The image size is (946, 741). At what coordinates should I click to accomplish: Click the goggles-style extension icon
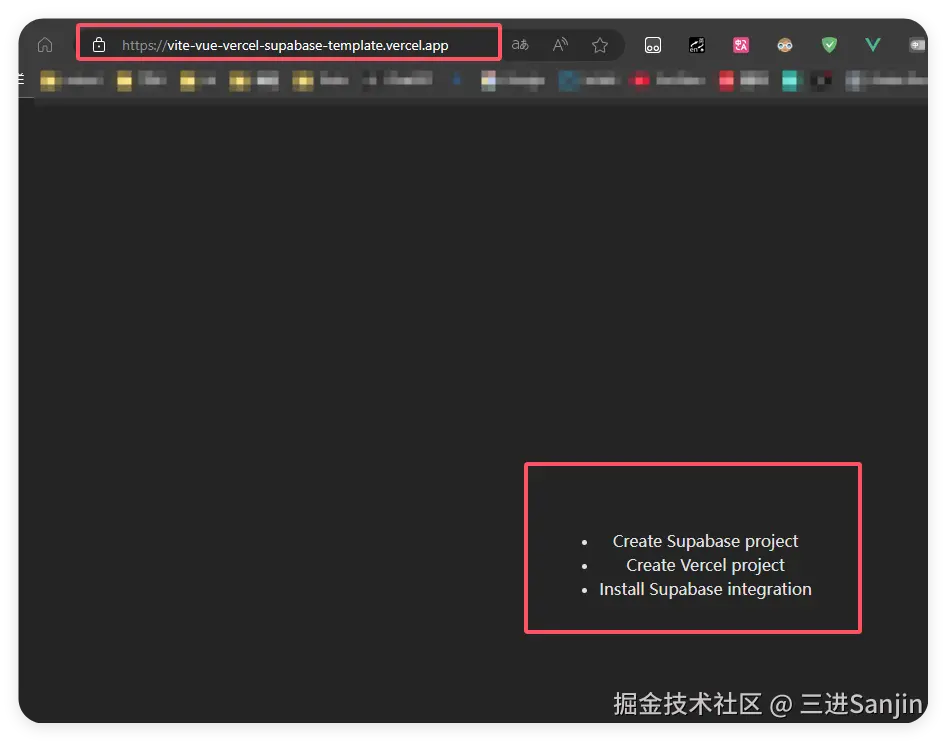point(653,44)
